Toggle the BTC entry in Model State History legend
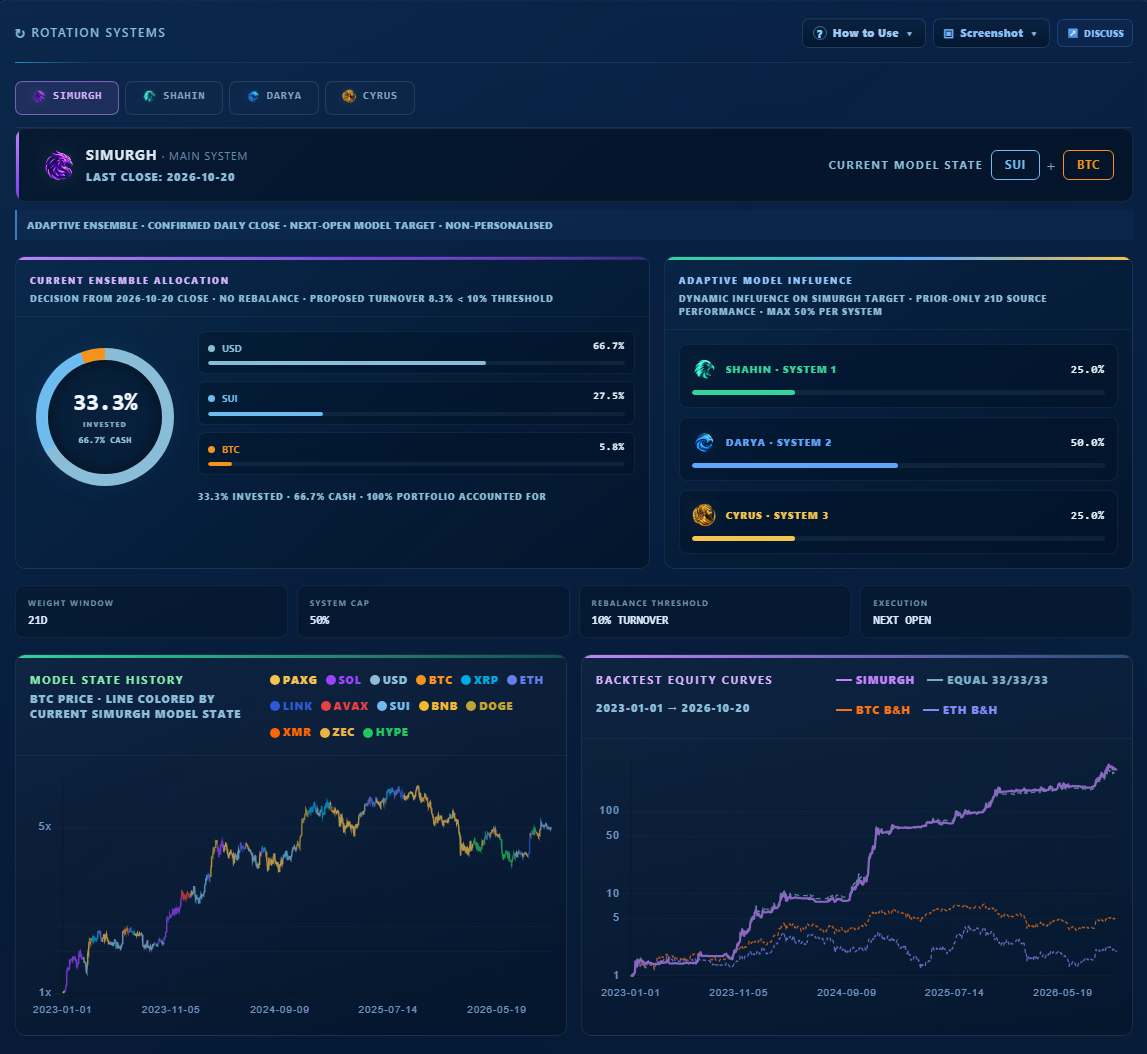The height and width of the screenshot is (1054, 1147). (435, 680)
